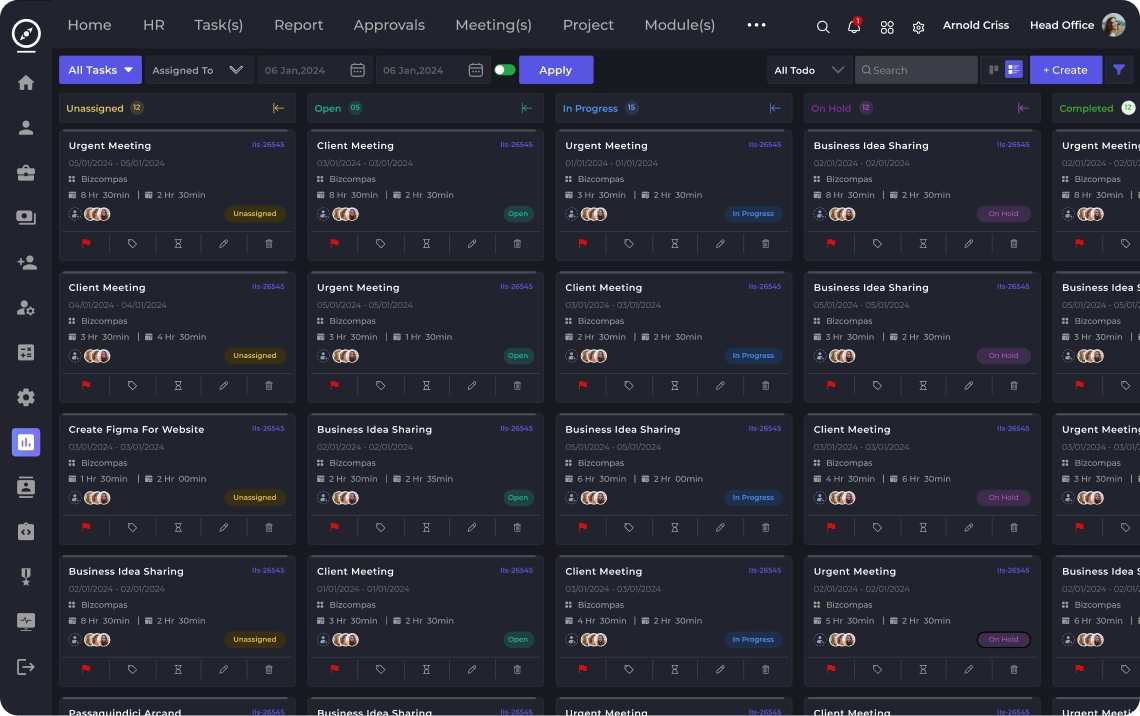Open the Report menu item
Image resolution: width=1140 pixels, height=716 pixels.
tap(298, 25)
